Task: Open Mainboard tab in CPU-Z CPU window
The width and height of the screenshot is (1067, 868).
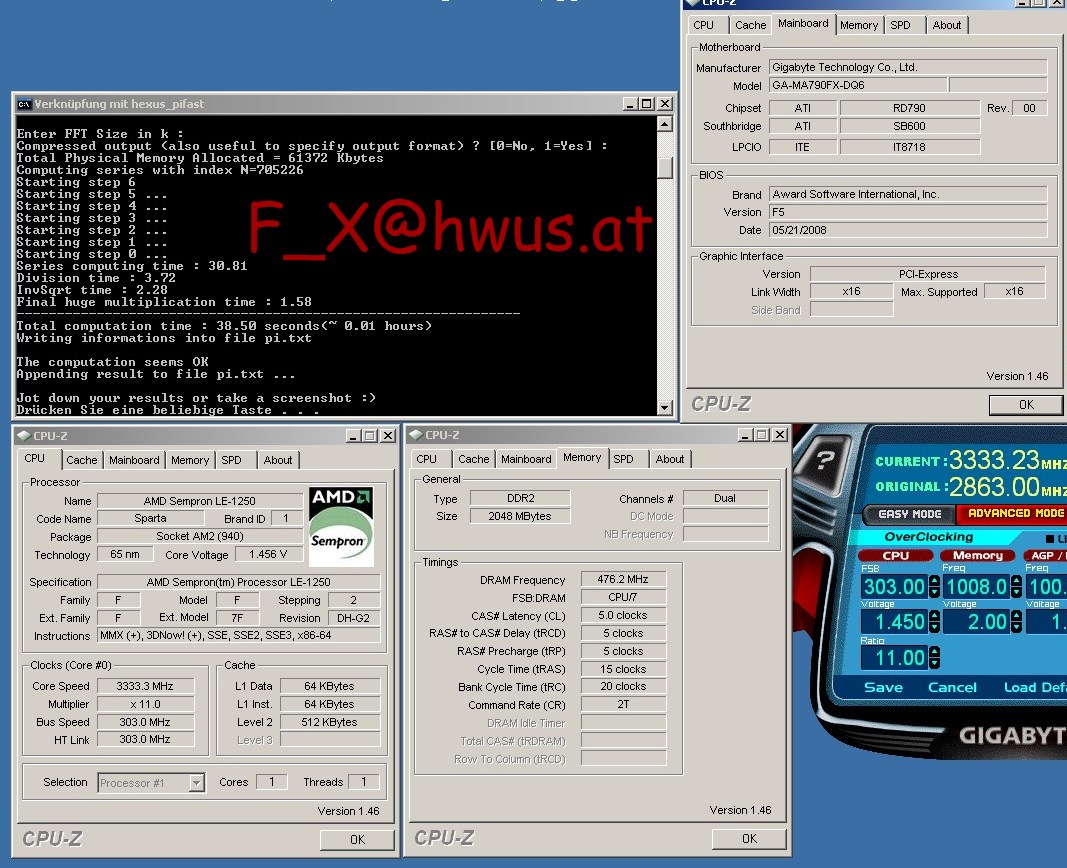Action: click(x=134, y=460)
